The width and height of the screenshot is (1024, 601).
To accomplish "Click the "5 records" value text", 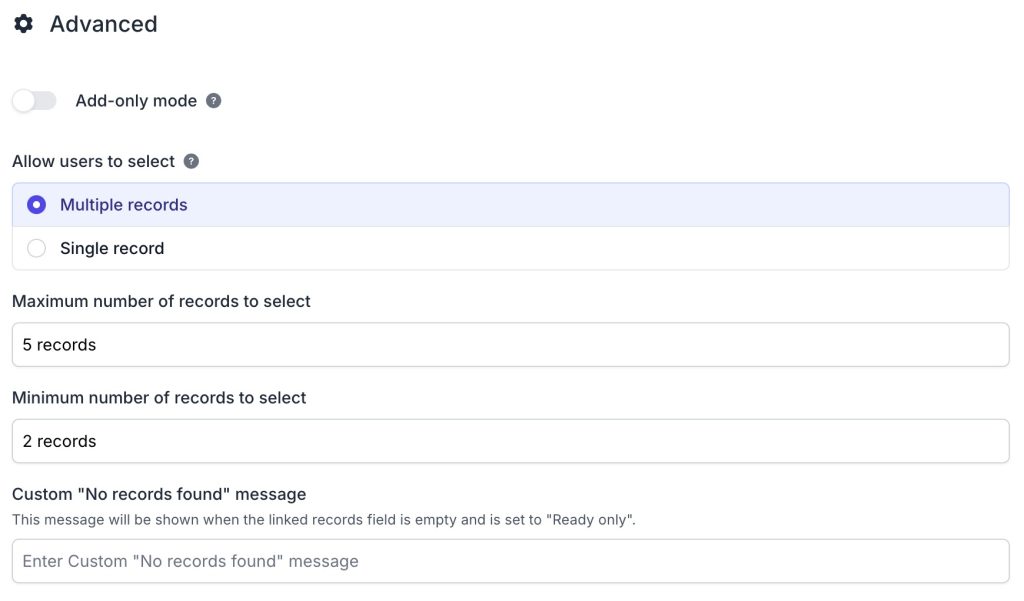I will 59,345.
